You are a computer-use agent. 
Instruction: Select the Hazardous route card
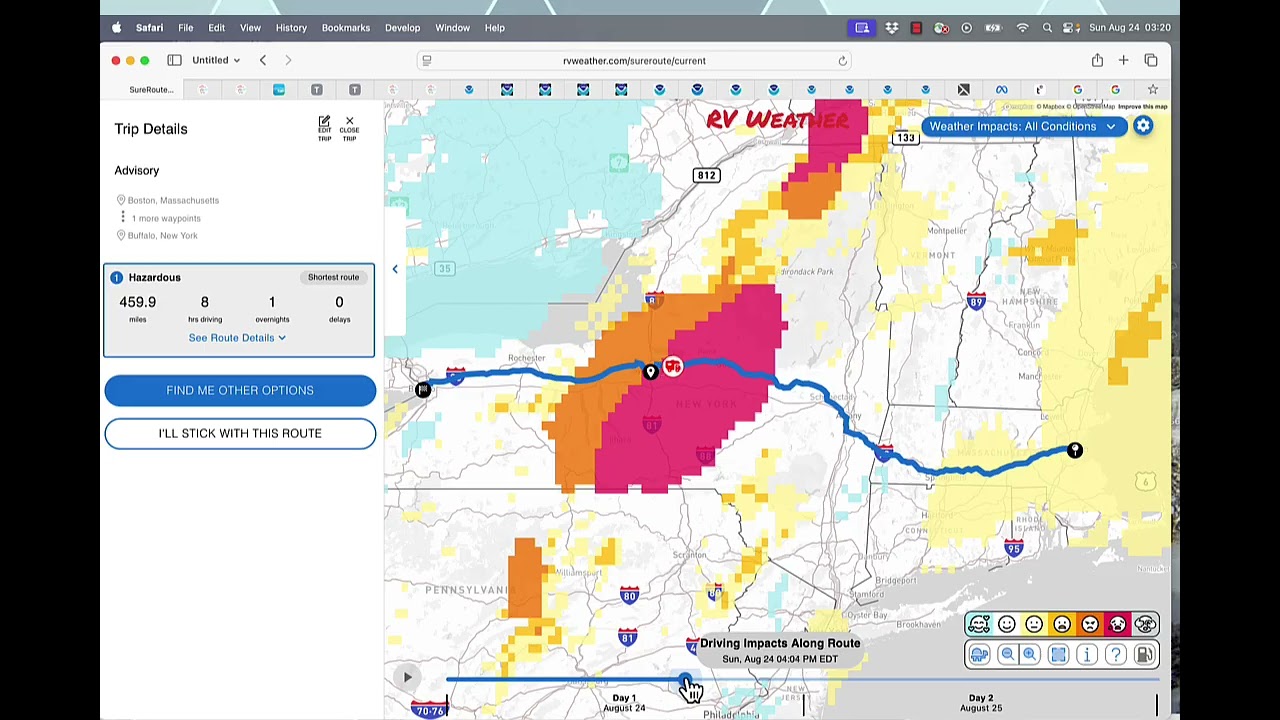(239, 310)
